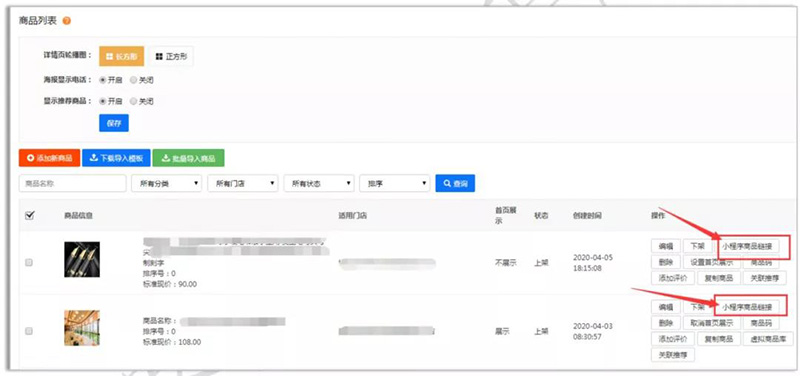Enable 海报显示电话 with 开启 radio

point(103,80)
